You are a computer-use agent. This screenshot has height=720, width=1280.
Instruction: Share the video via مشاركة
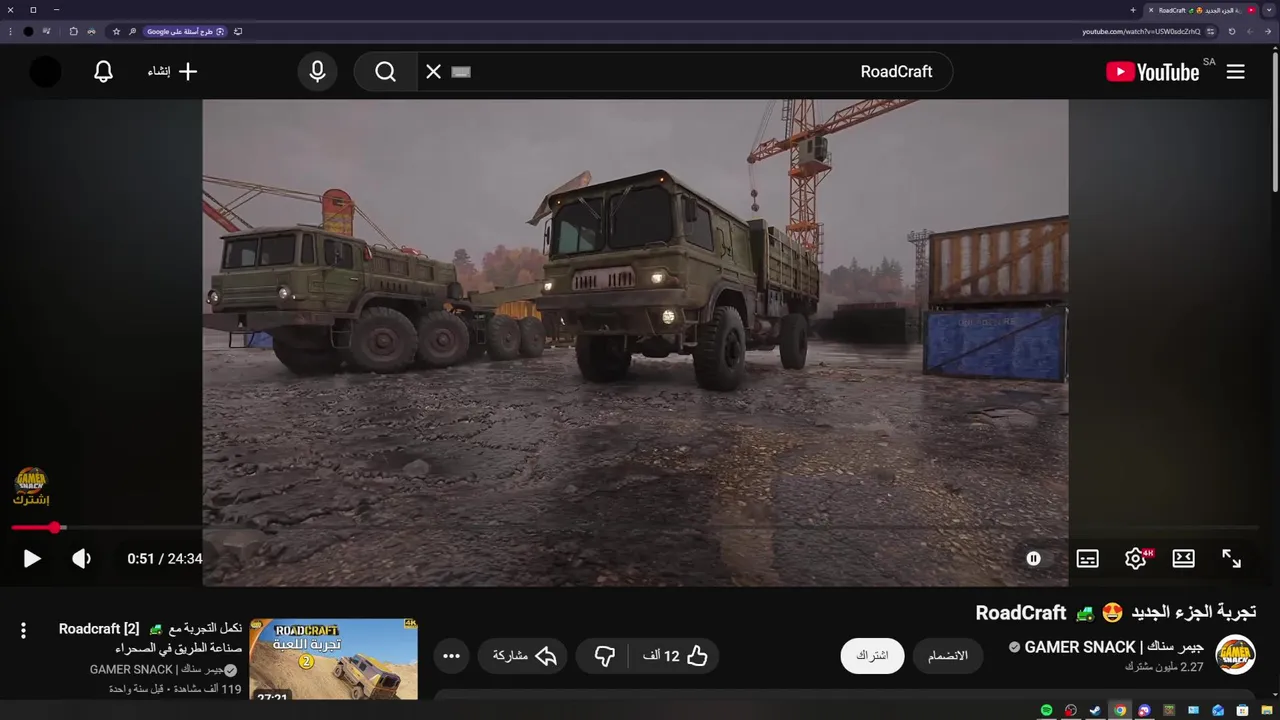click(525, 656)
